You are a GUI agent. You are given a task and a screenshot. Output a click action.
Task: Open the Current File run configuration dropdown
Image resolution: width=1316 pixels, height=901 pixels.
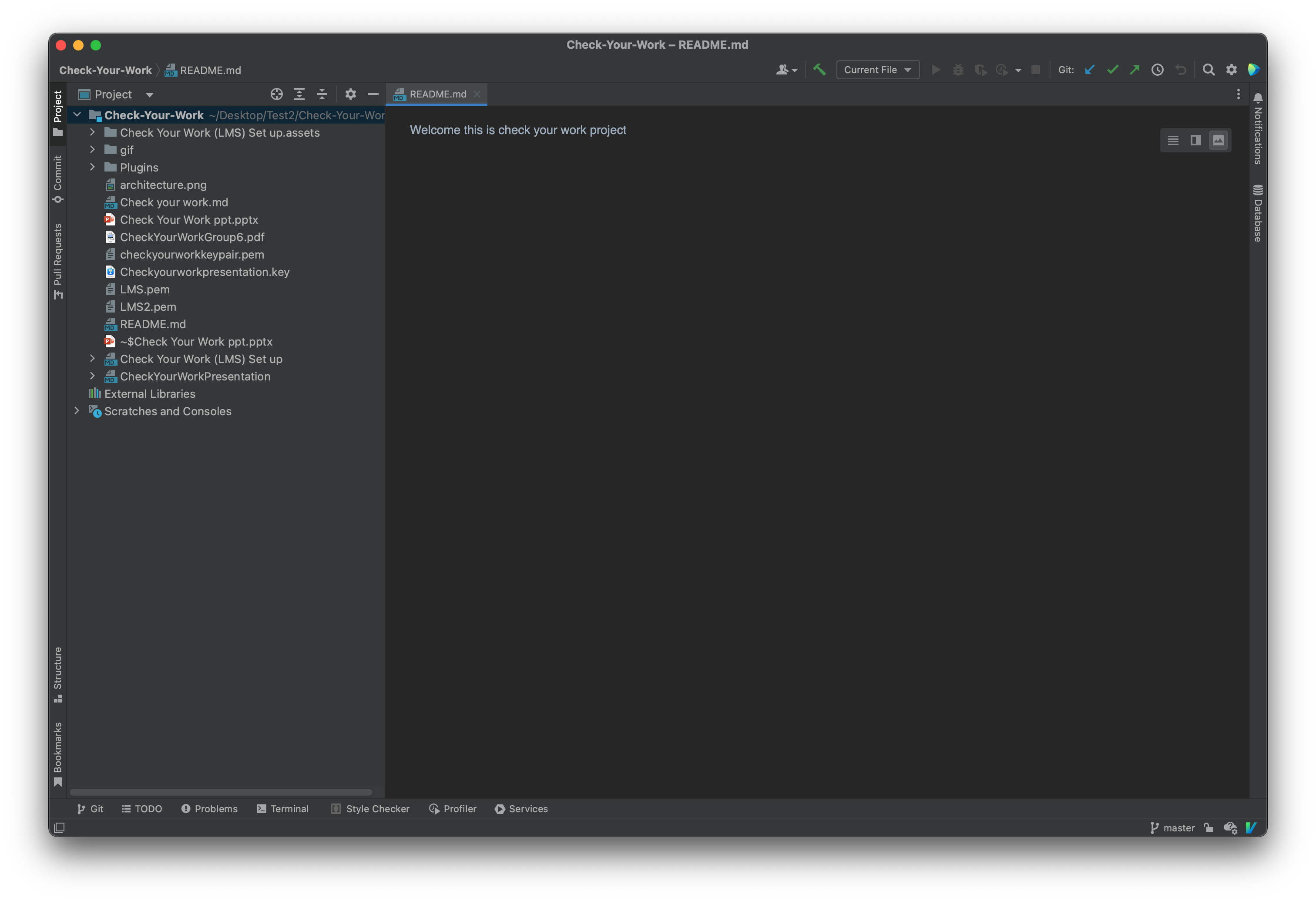(877, 70)
